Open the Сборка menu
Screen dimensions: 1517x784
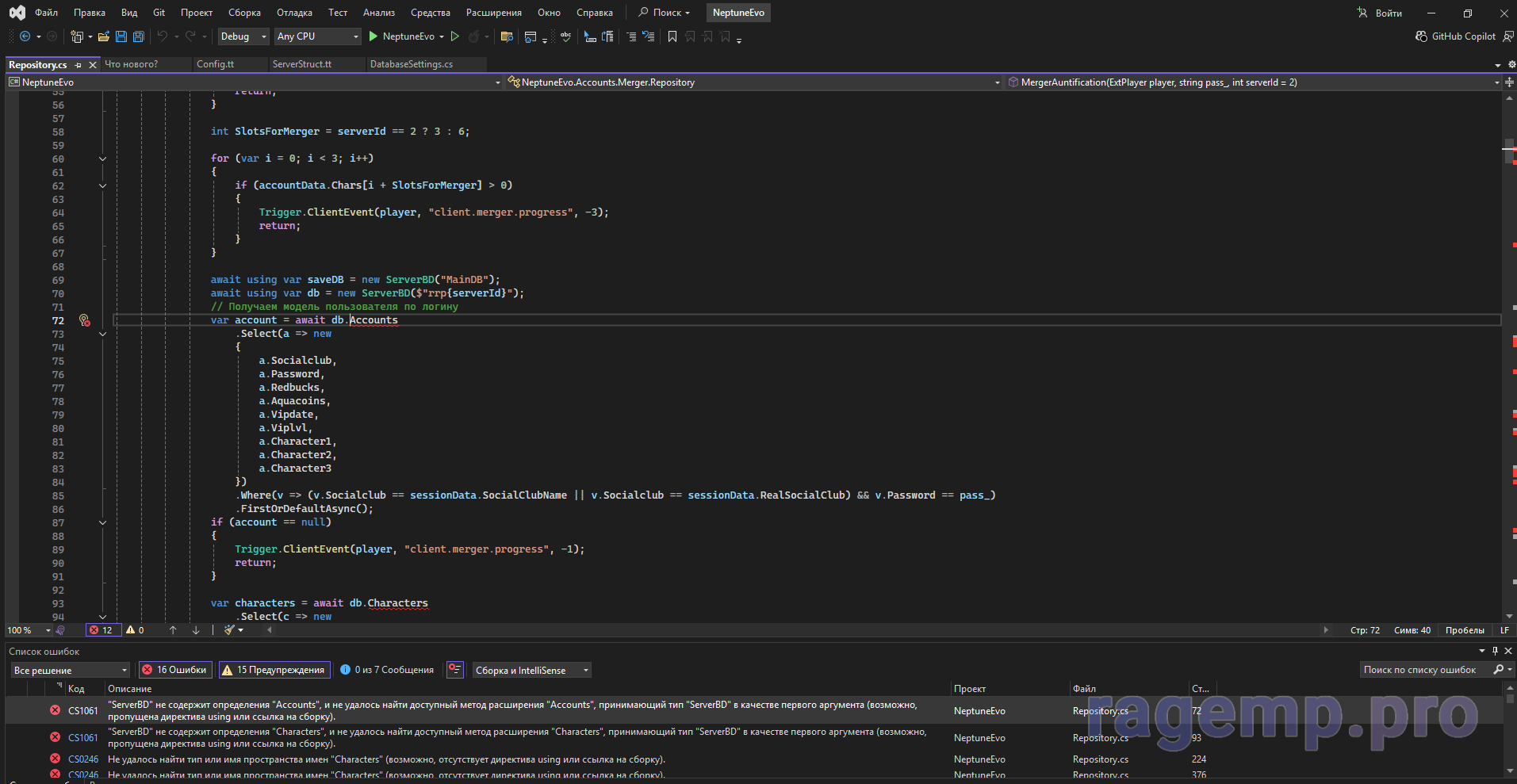pos(244,13)
